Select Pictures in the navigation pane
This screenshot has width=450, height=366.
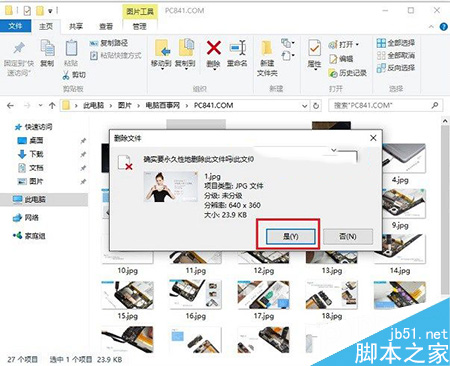tap(31, 181)
